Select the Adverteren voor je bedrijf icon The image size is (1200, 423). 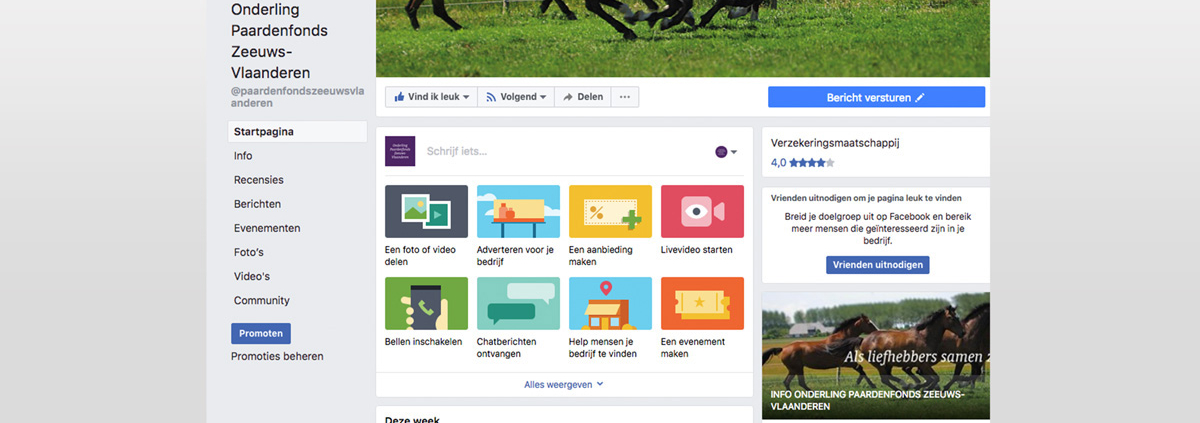pos(518,211)
